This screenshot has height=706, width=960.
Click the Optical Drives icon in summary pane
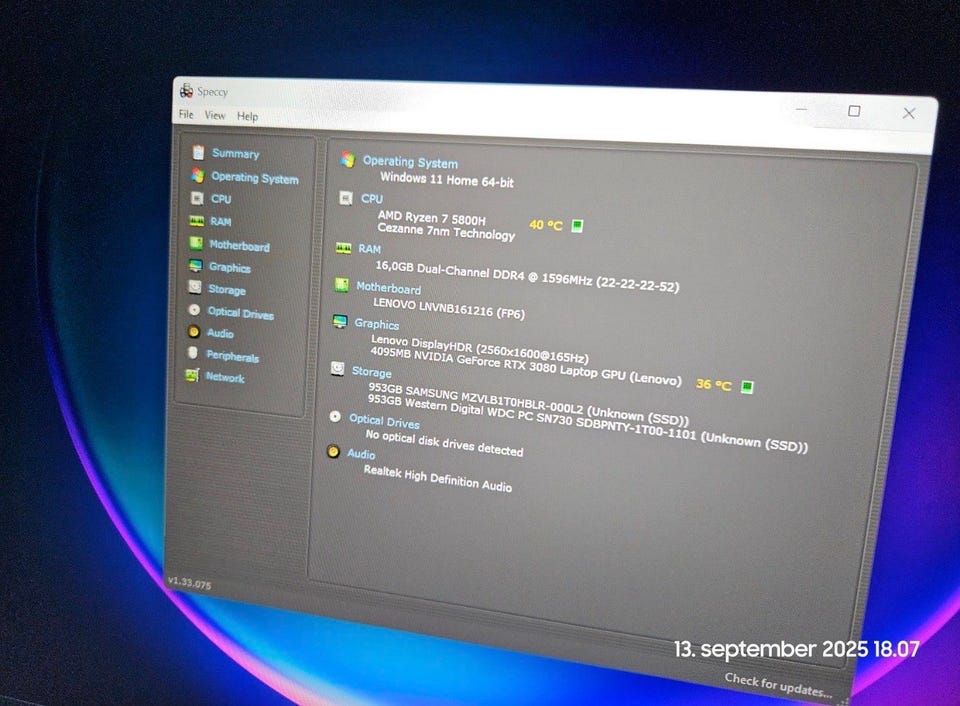point(335,416)
